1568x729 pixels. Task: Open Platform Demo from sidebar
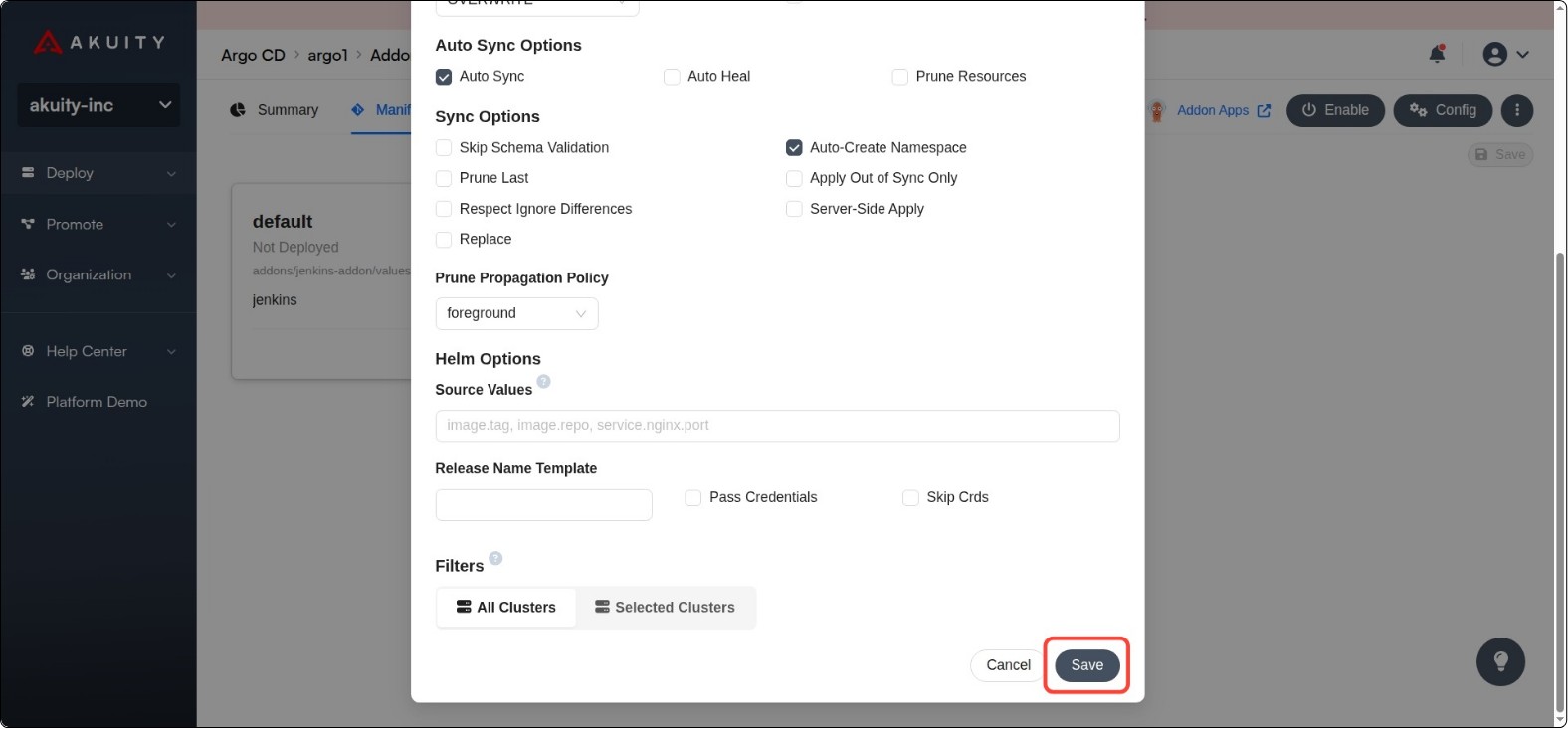point(97,402)
